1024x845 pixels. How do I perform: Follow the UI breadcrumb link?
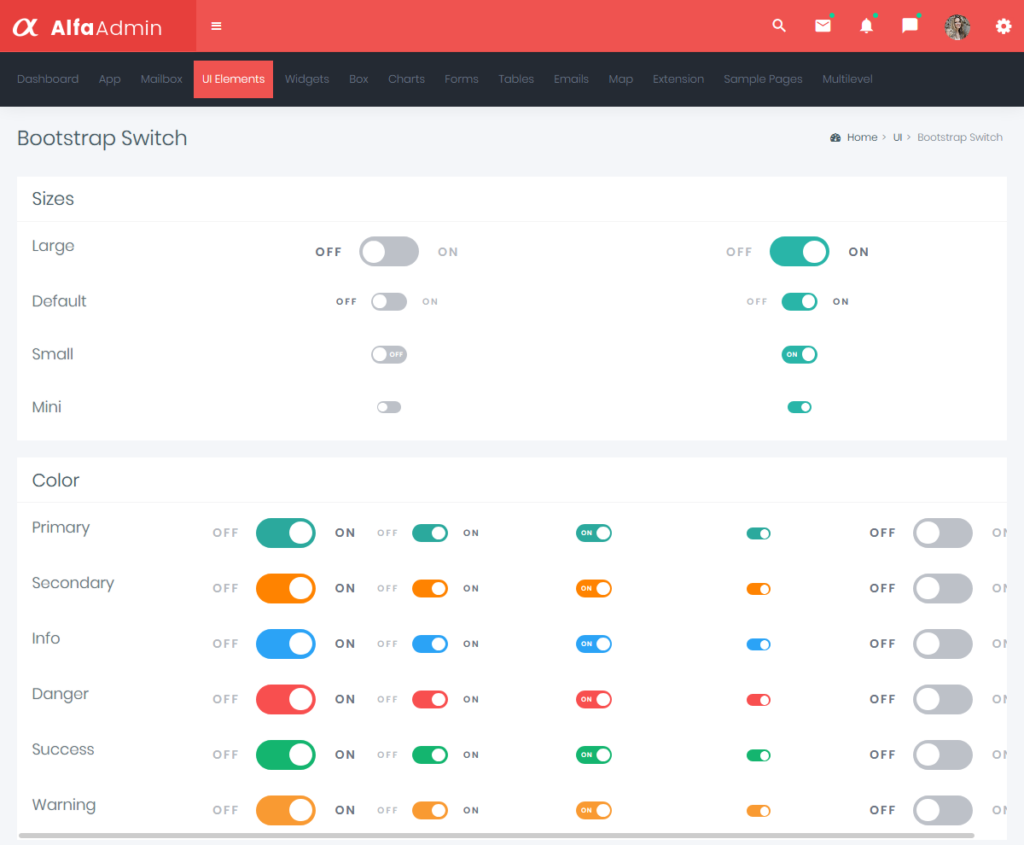coord(897,137)
